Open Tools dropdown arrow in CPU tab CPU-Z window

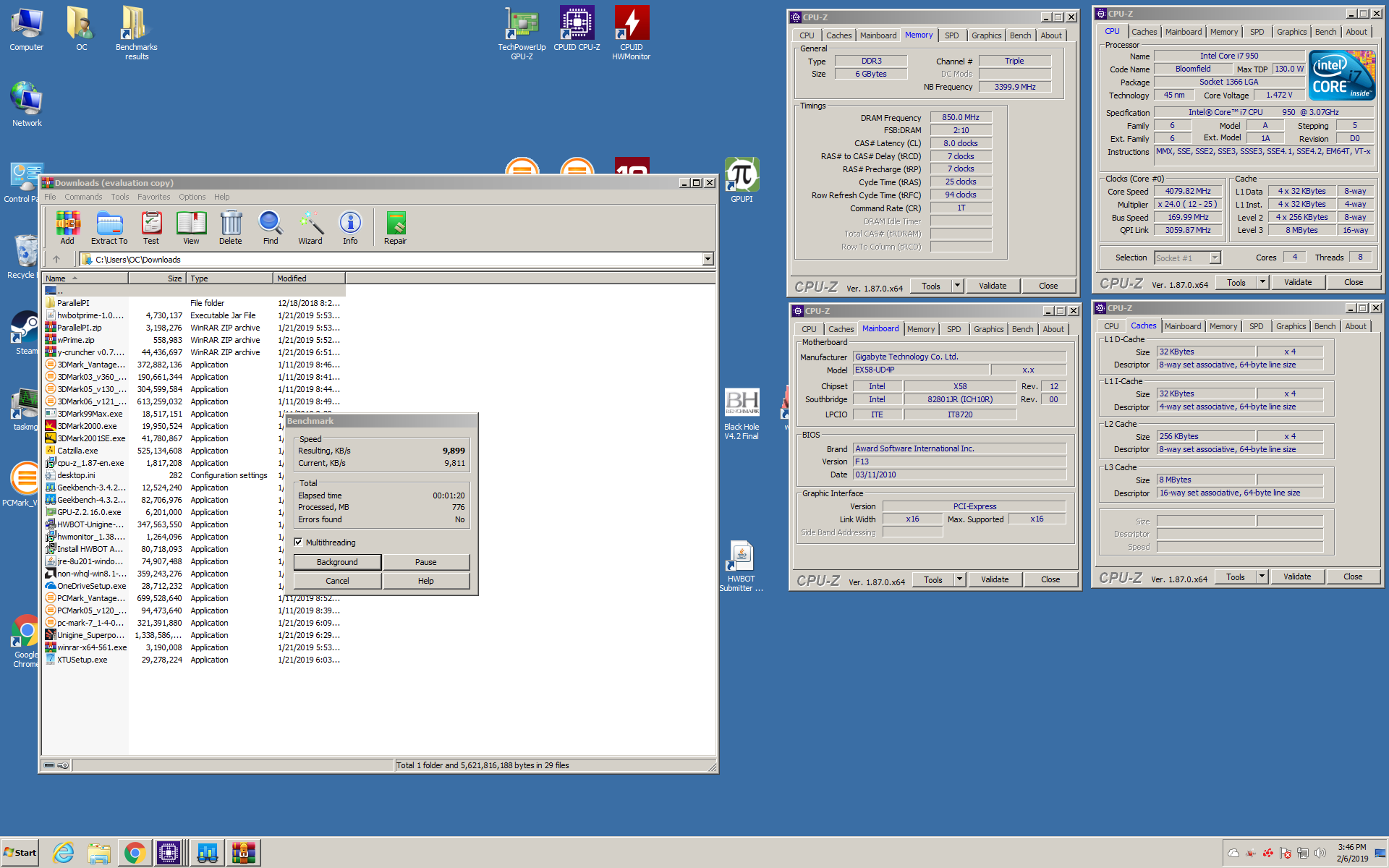[x=1262, y=282]
